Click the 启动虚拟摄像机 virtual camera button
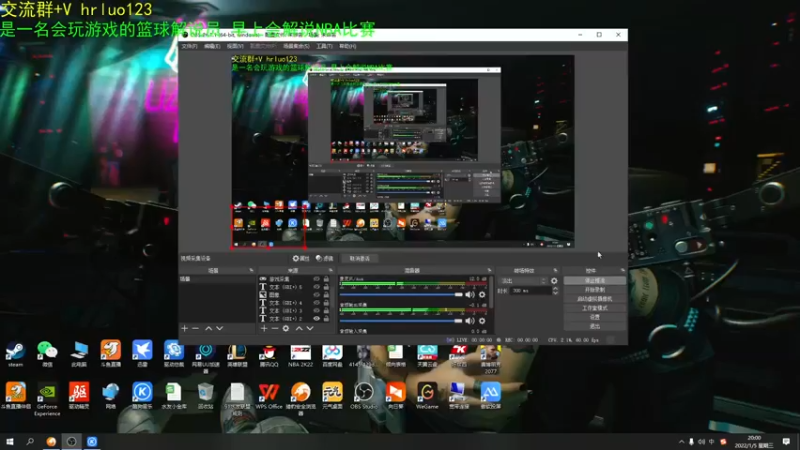 click(x=594, y=299)
